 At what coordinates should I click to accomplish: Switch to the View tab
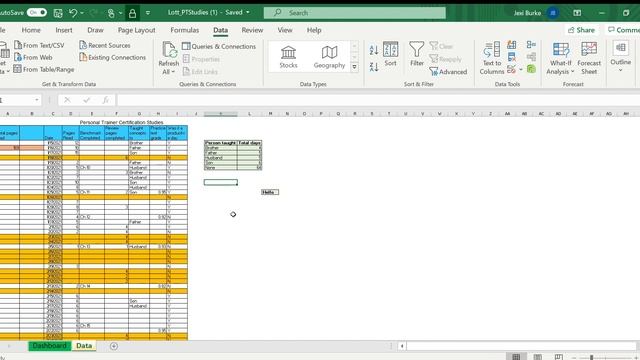pyautogui.click(x=285, y=30)
